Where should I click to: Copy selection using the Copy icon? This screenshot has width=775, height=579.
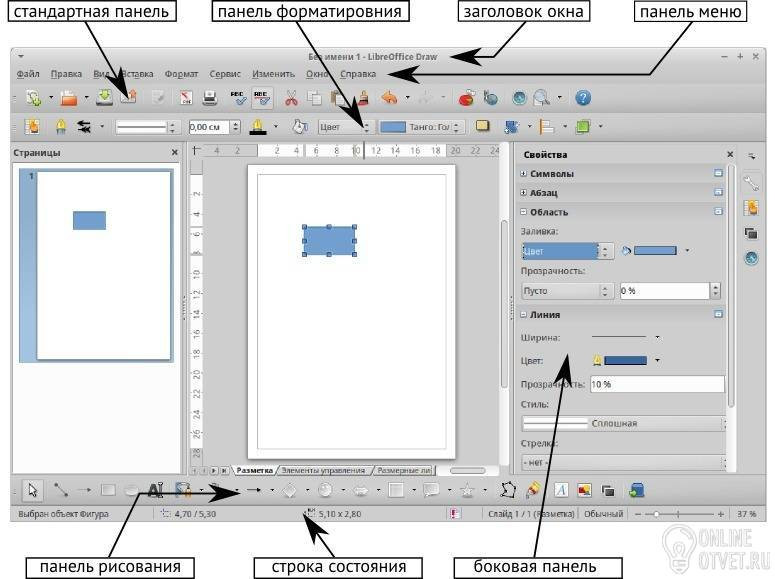pos(314,98)
